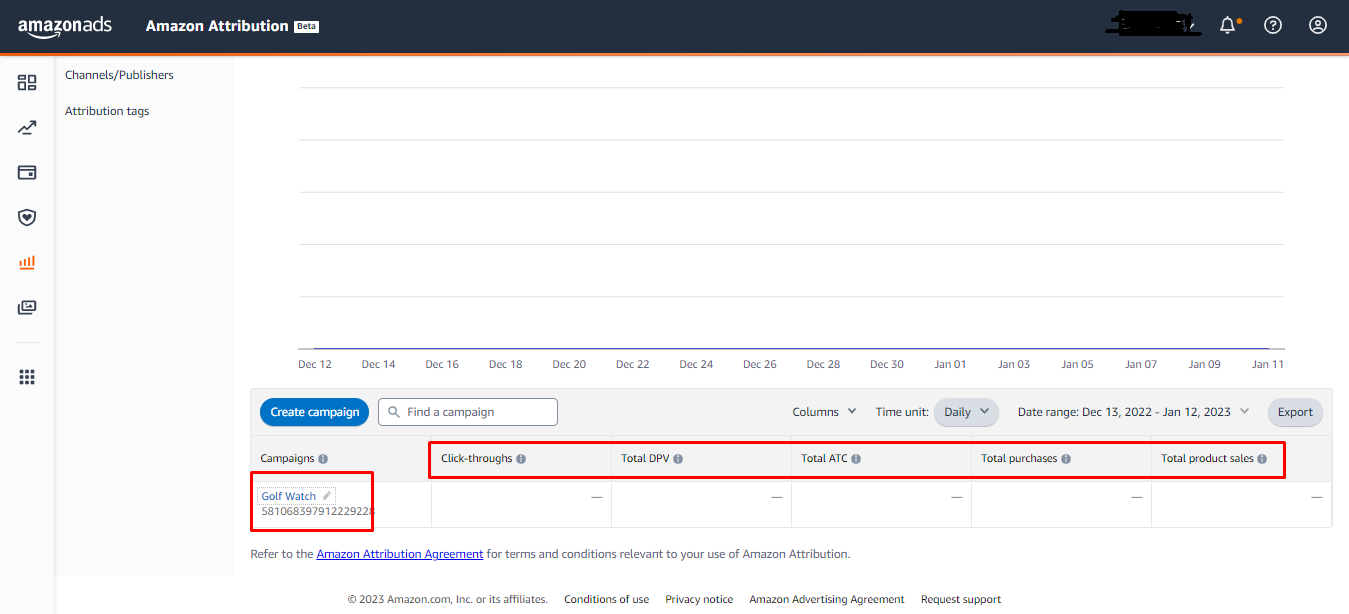The width and height of the screenshot is (1349, 614).
Task: Open the billing card icon in sidebar
Action: point(27,173)
